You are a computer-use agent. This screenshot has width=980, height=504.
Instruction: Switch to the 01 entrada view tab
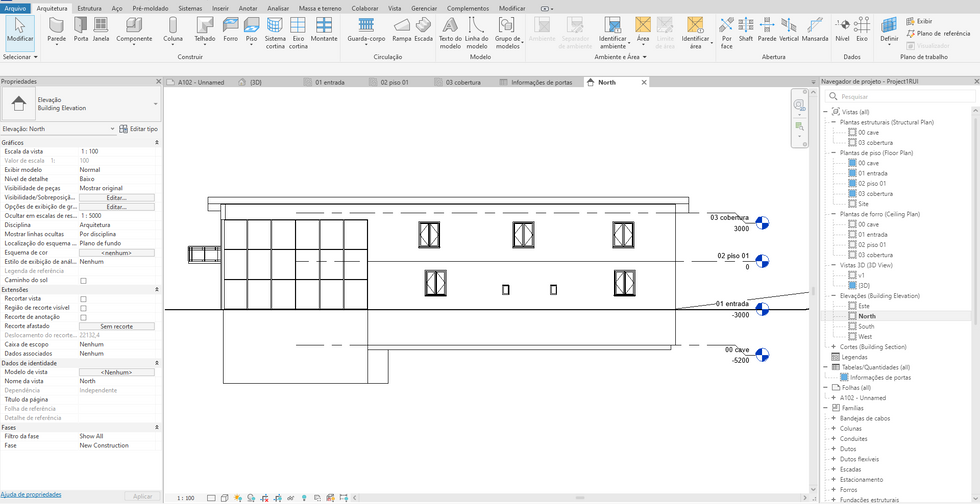[330, 82]
